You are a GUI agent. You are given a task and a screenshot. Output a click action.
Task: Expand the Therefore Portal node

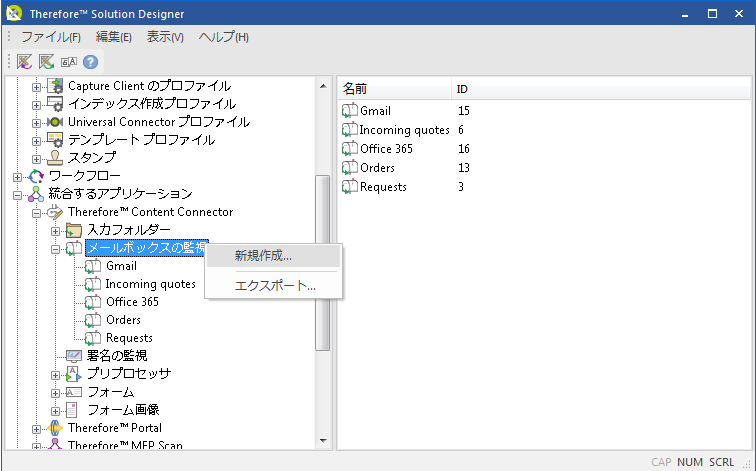click(36, 429)
